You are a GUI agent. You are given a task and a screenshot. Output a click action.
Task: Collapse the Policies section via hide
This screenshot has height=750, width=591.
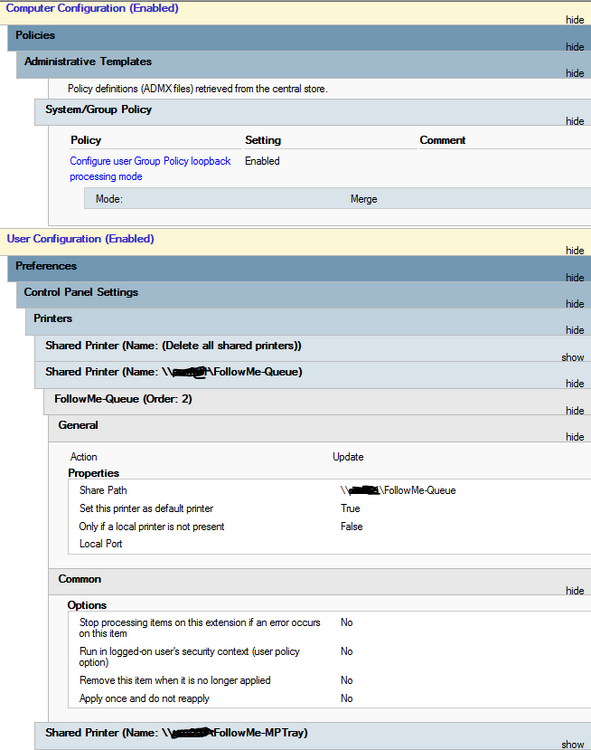coord(575,47)
